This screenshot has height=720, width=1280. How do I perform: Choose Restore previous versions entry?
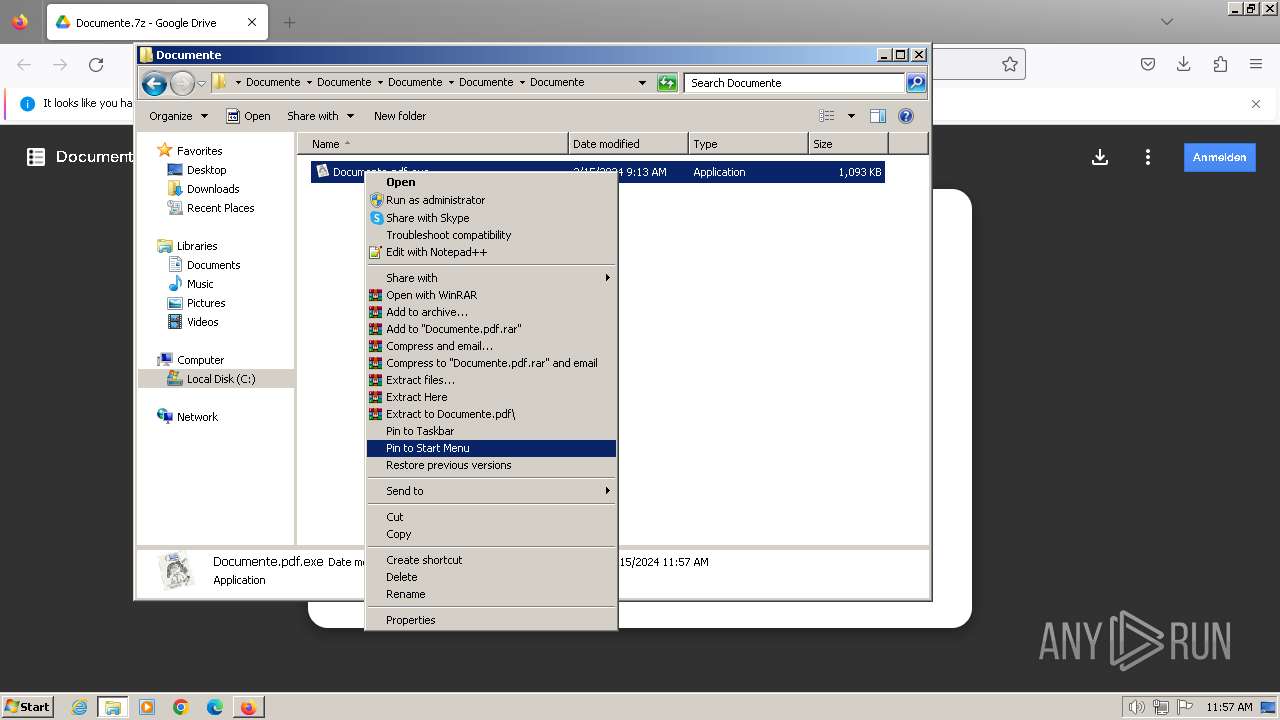coord(491,465)
